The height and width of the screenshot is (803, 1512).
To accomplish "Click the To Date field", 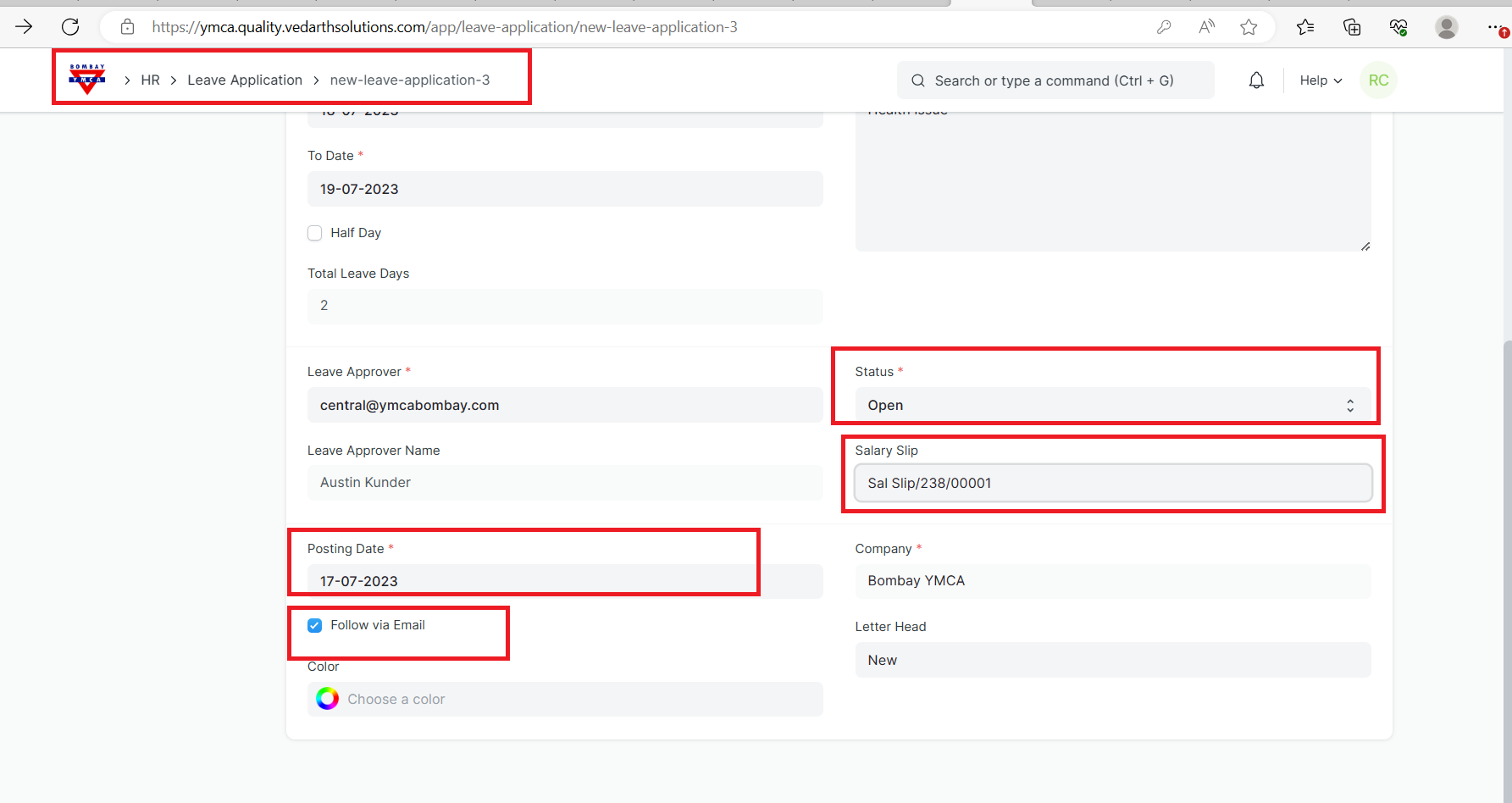I will pyautogui.click(x=565, y=189).
